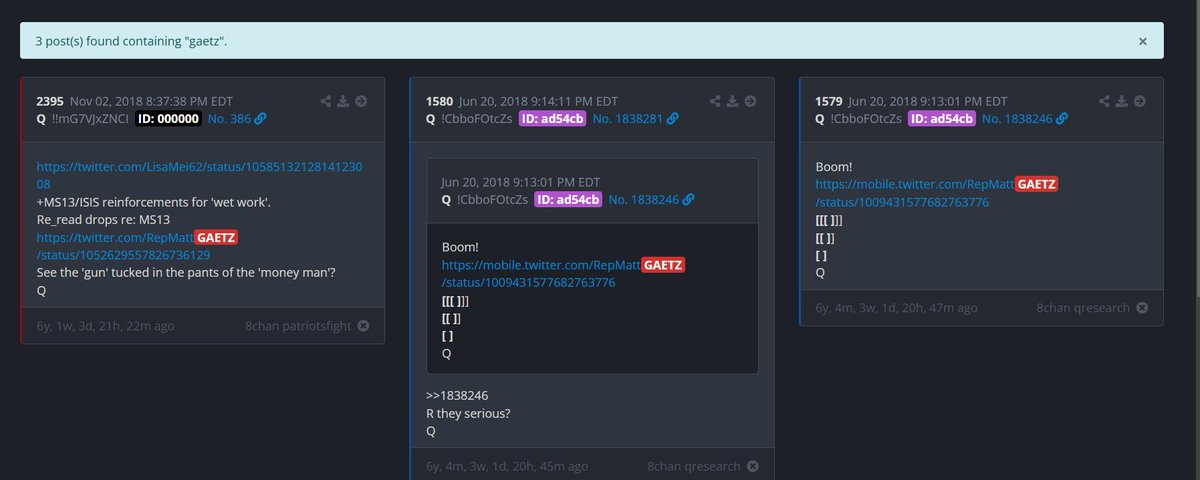Image resolution: width=1200 pixels, height=480 pixels.
Task: Download post 2395
Action: (x=343, y=101)
